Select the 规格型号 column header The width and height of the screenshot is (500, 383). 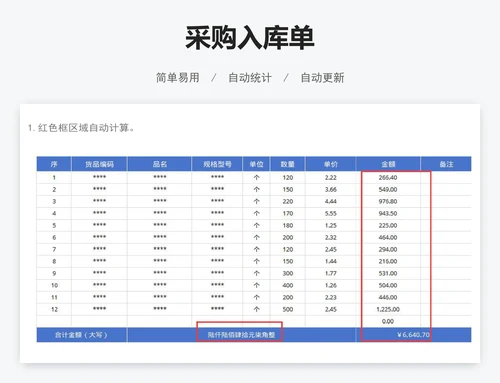(x=217, y=164)
